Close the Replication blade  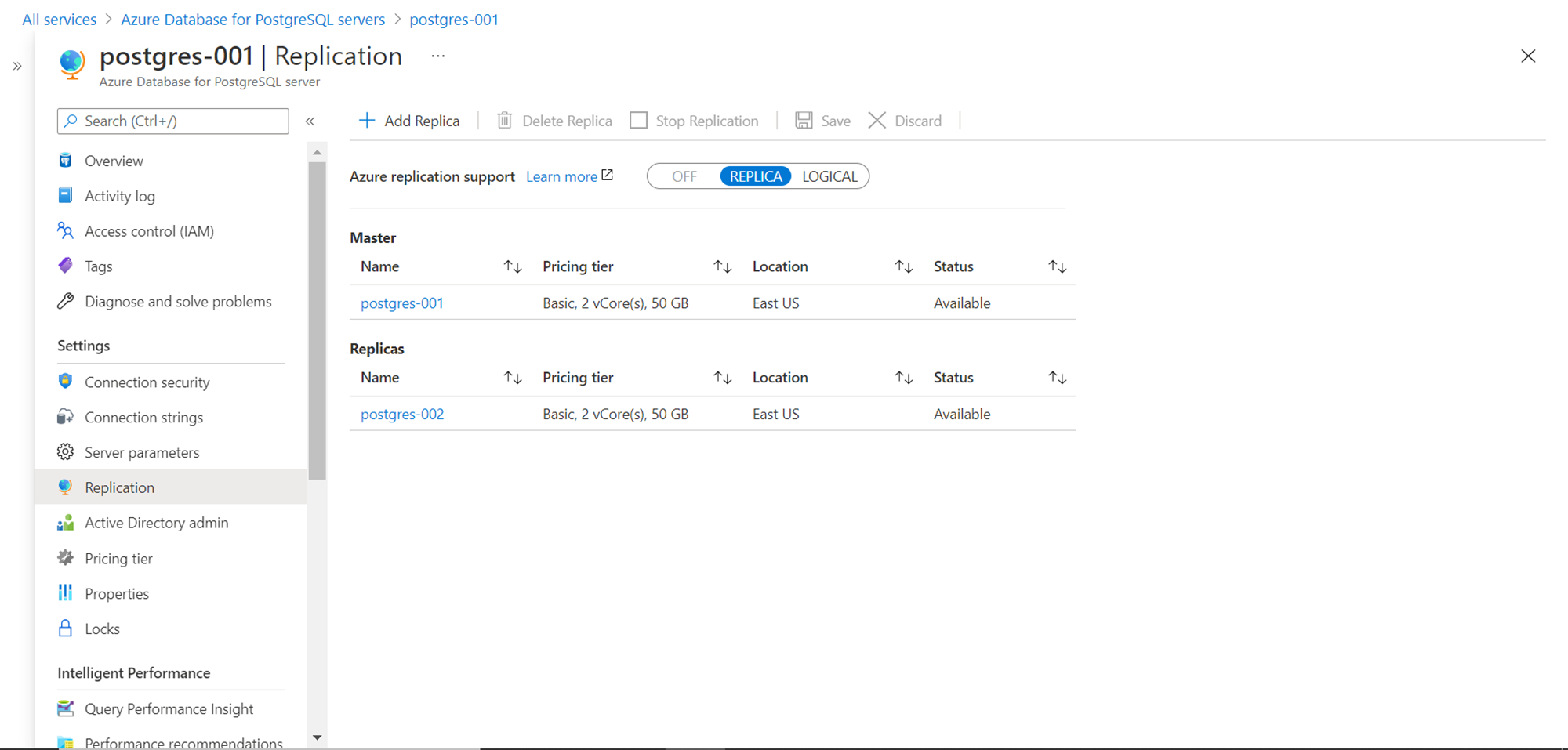coord(1528,56)
